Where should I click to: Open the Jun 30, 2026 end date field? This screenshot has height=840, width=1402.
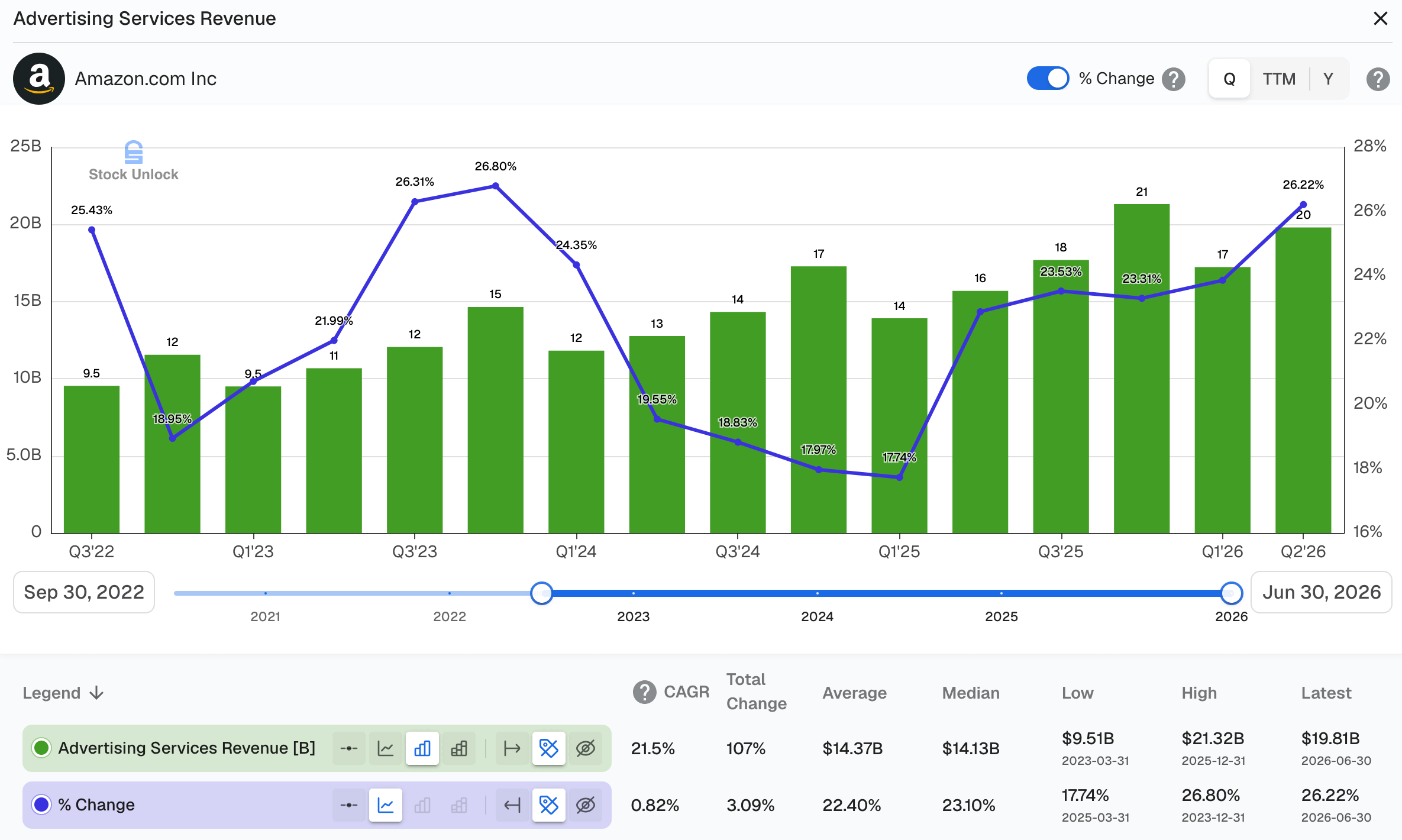(1322, 592)
